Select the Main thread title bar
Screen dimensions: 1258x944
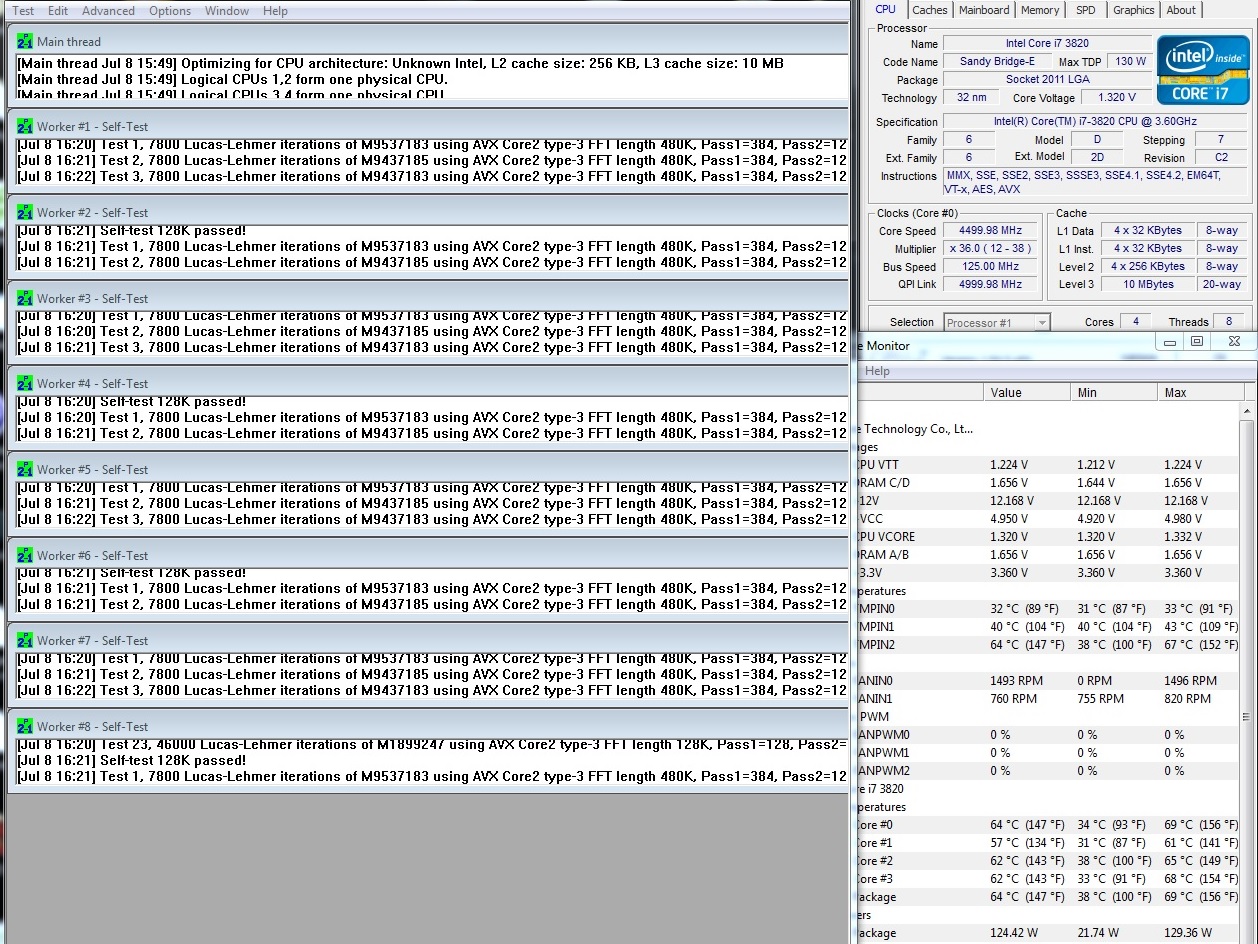coord(428,42)
